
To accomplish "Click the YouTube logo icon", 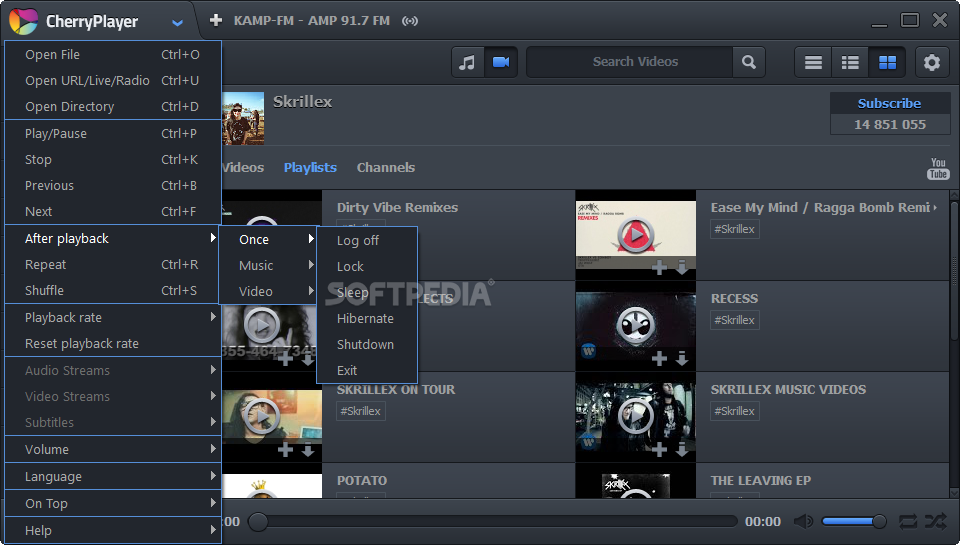I will [938, 168].
